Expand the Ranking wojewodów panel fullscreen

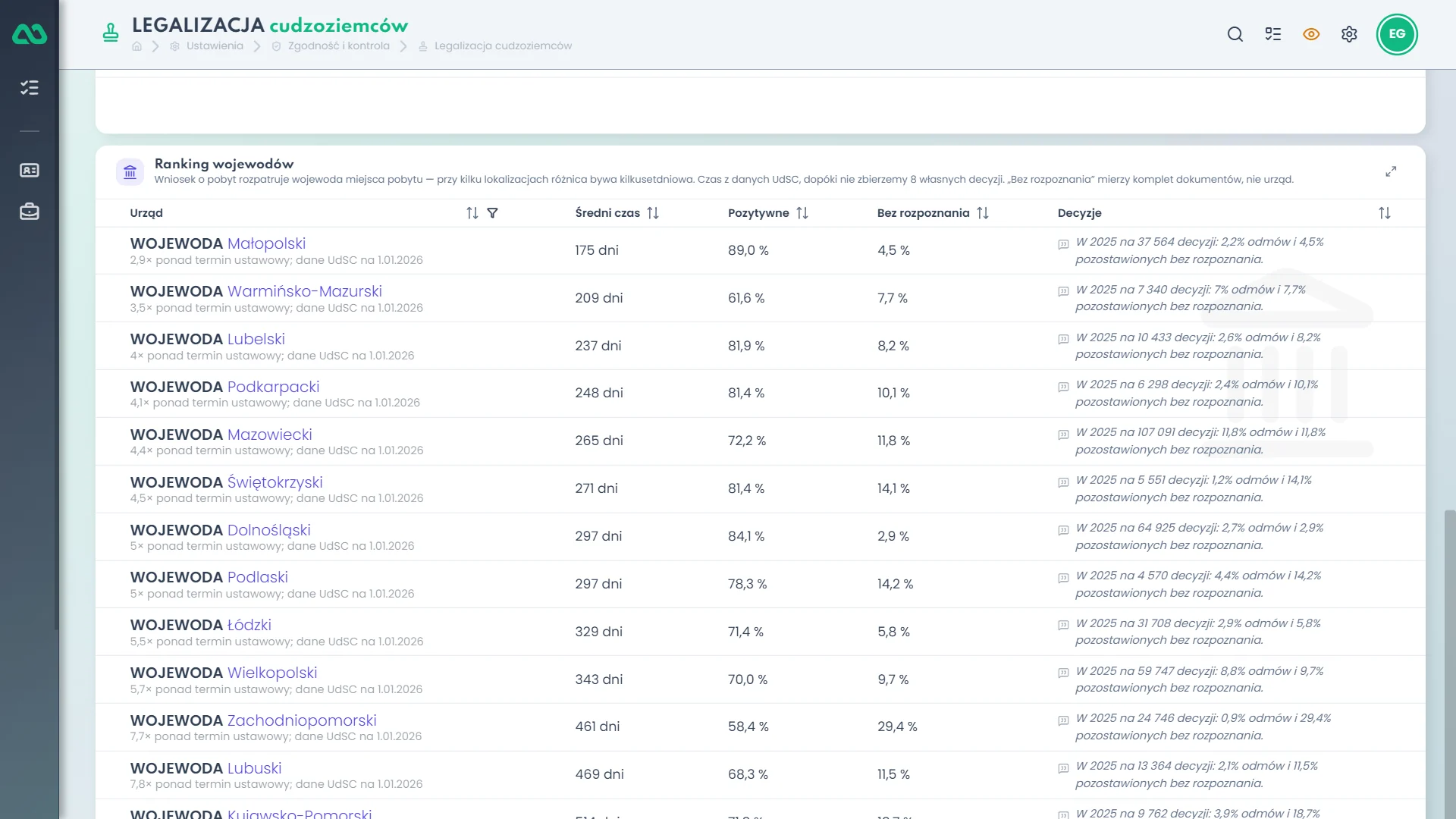[x=1391, y=172]
